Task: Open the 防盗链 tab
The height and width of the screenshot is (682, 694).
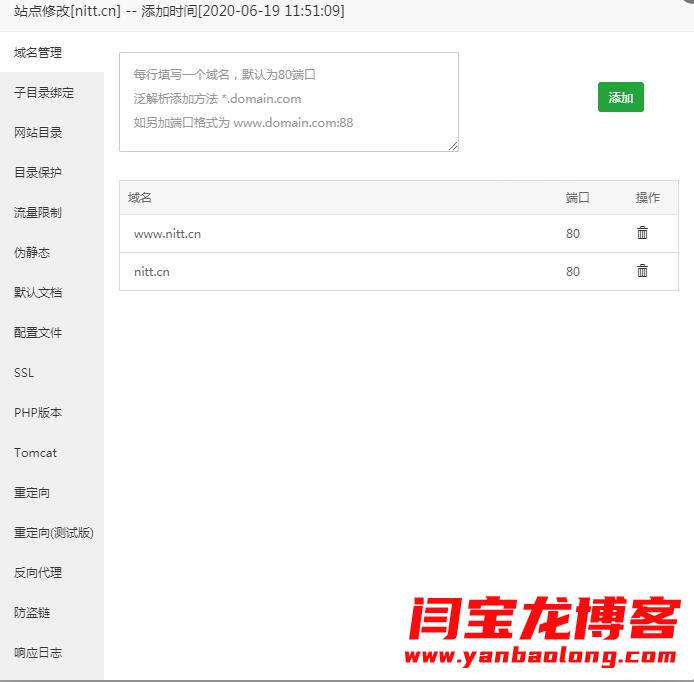Action: click(x=32, y=613)
